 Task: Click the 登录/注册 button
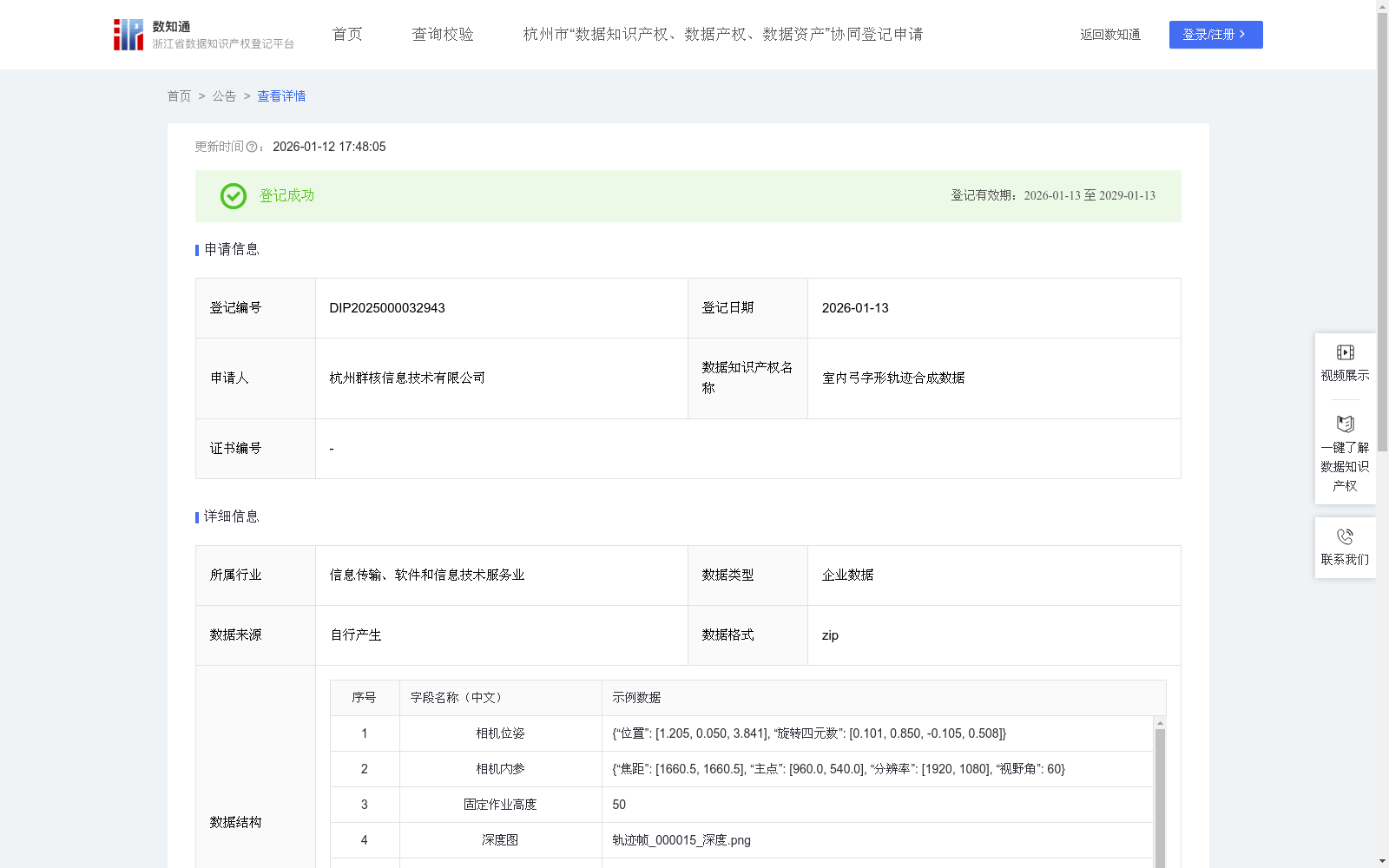click(1215, 35)
